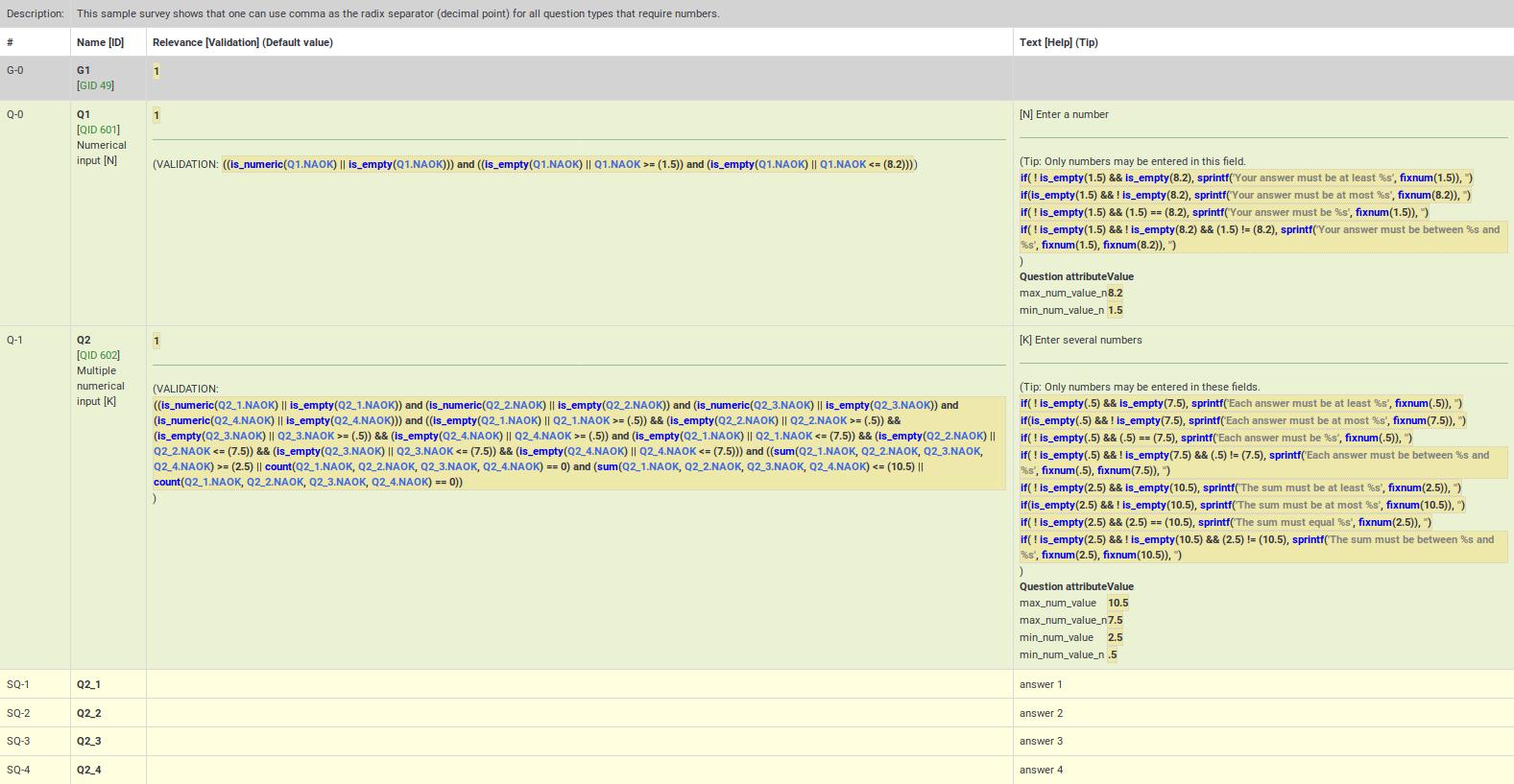Screen dimensions: 1514x784
Task: Select the Q2_3 subquestion name
Action: [x=88, y=741]
